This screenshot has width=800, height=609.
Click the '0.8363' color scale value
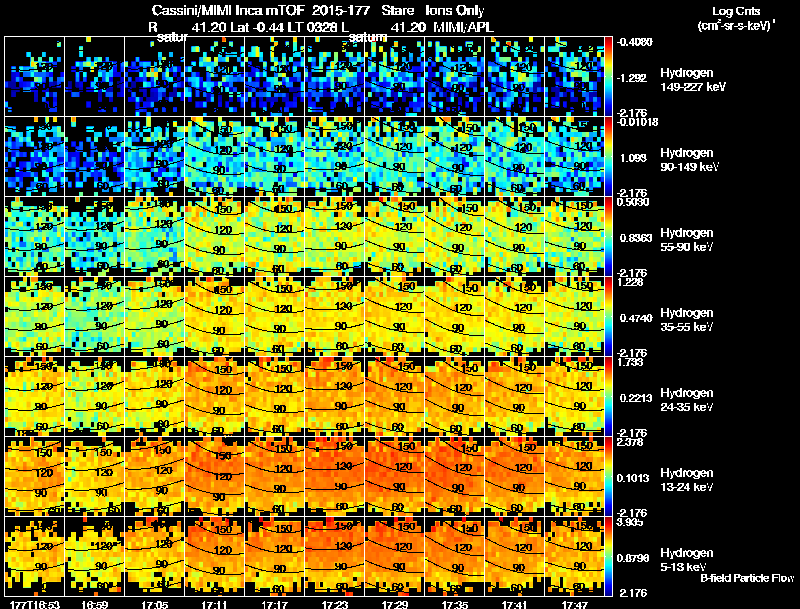coord(635,238)
